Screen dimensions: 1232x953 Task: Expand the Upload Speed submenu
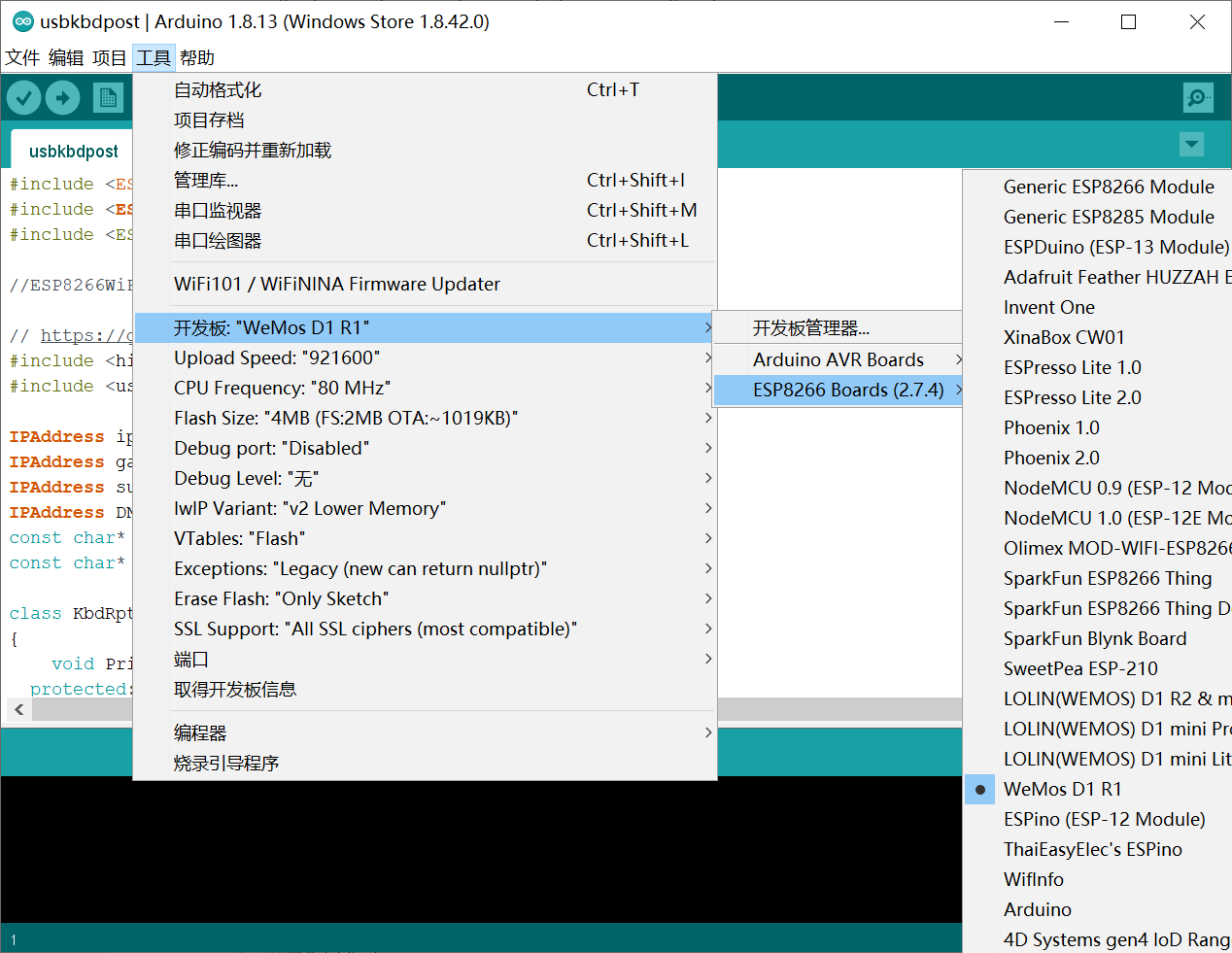click(x=425, y=357)
